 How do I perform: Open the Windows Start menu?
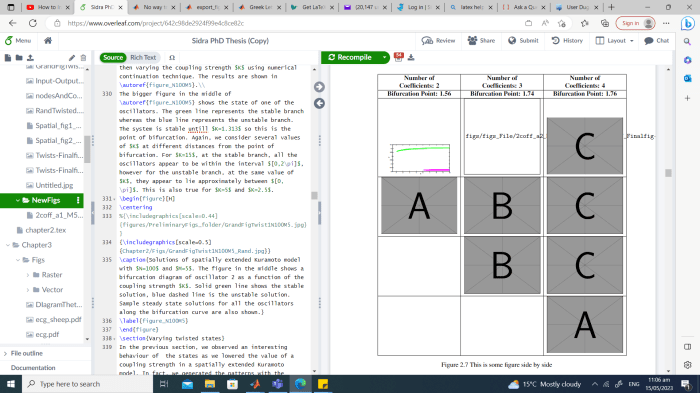click(11, 384)
